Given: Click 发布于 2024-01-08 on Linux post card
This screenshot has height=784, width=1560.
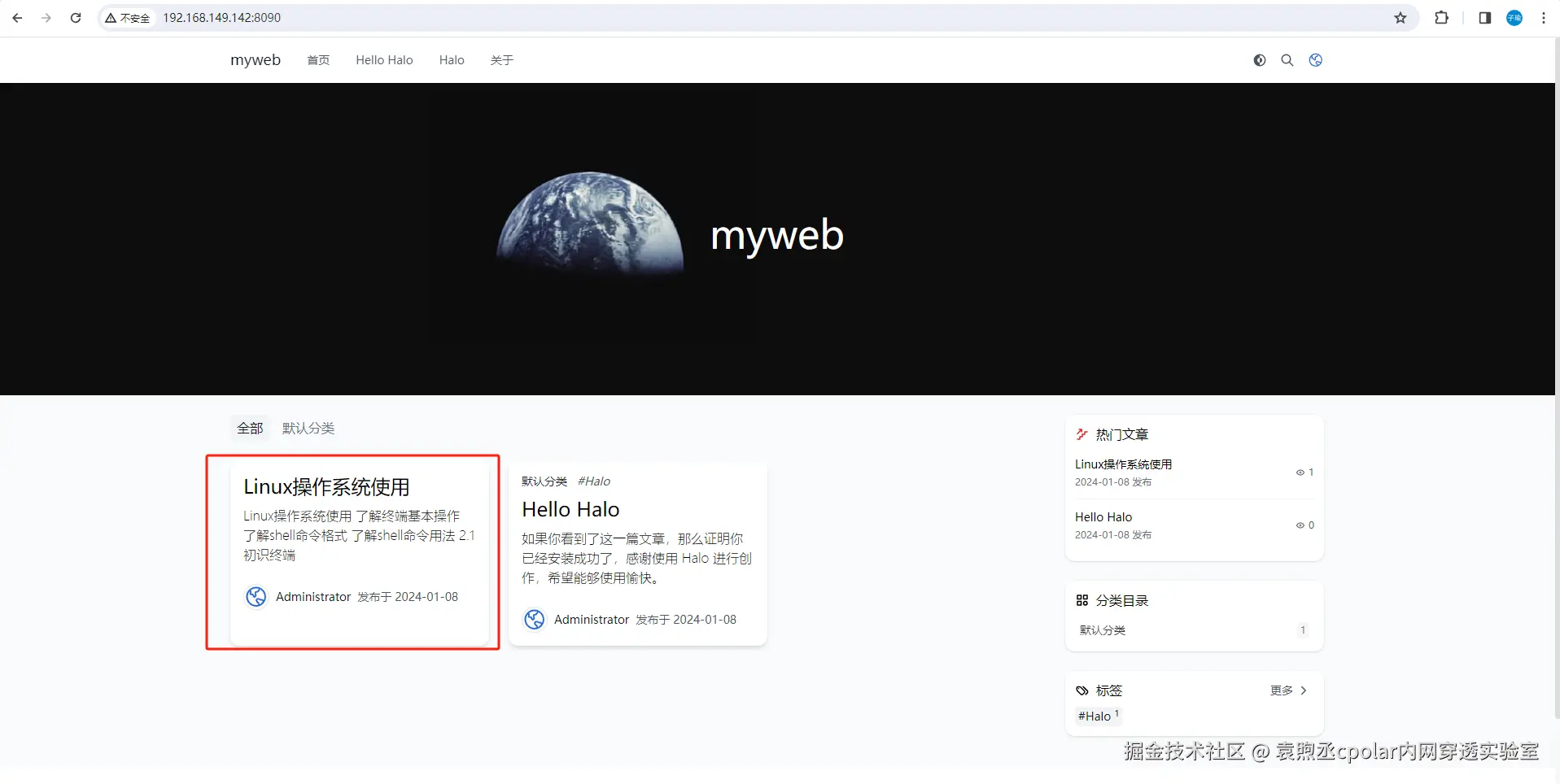Looking at the screenshot, I should click(408, 597).
